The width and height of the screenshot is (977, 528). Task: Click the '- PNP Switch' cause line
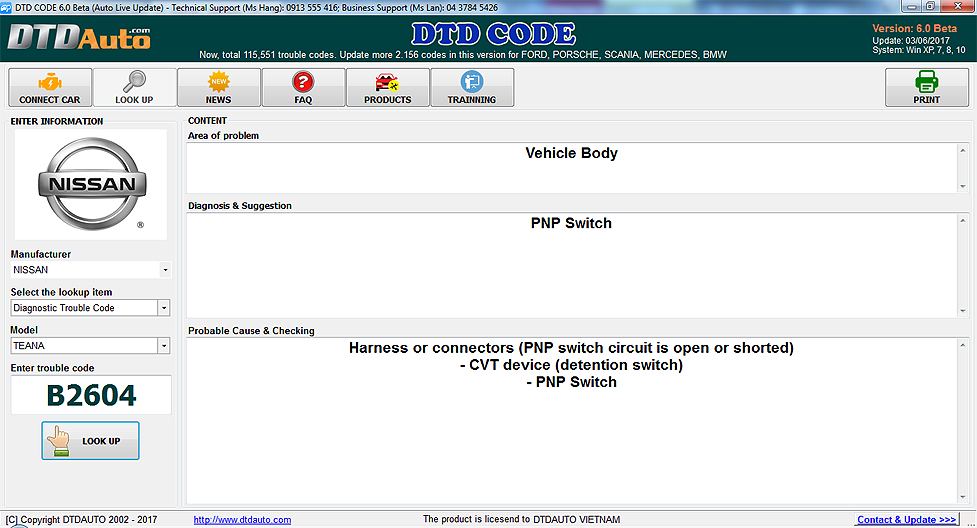point(571,382)
